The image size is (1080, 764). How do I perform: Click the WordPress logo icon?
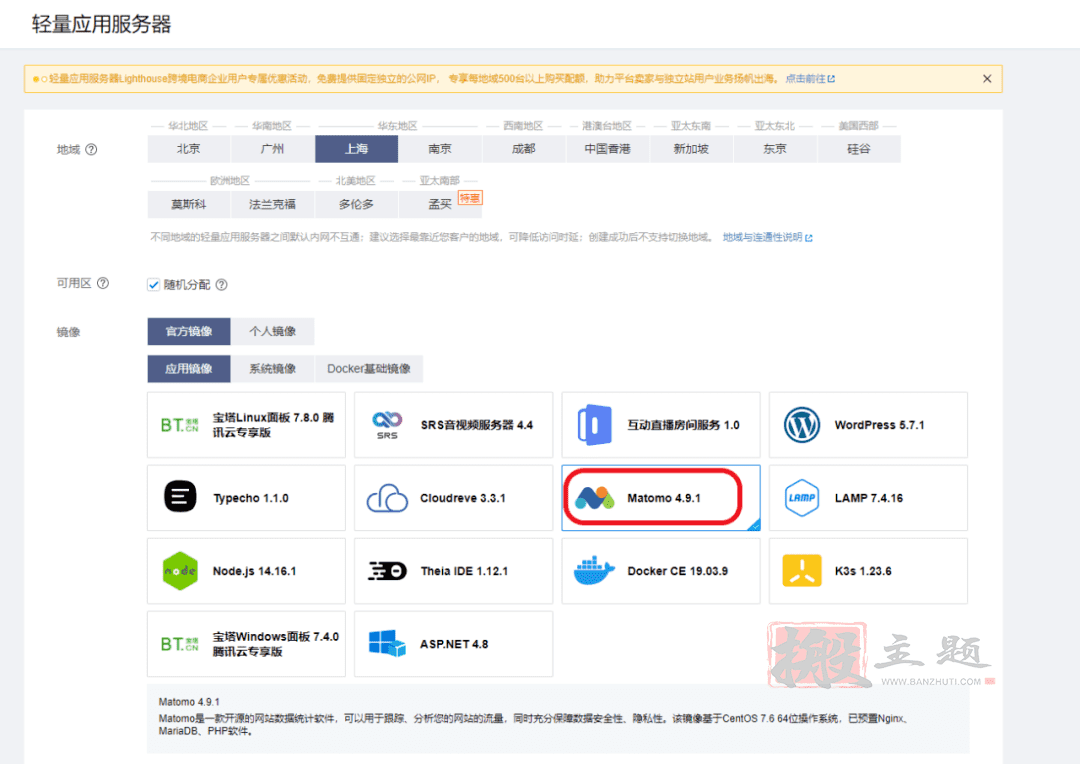click(802, 425)
